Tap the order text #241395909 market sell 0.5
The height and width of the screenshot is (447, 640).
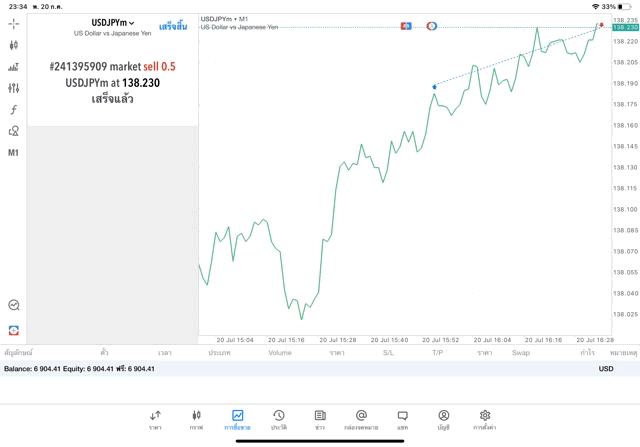pyautogui.click(x=113, y=67)
